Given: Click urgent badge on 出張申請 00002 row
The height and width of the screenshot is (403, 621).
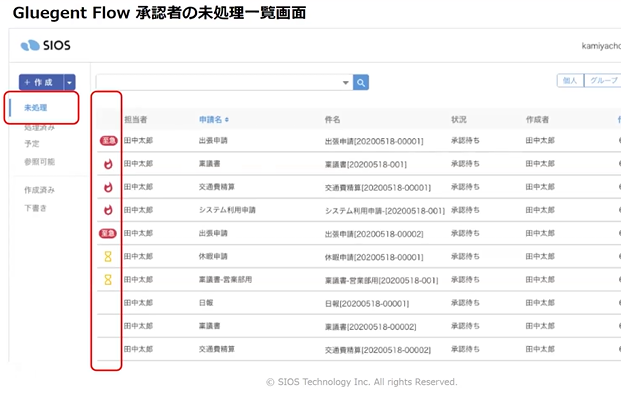Looking at the screenshot, I should click(x=108, y=233).
